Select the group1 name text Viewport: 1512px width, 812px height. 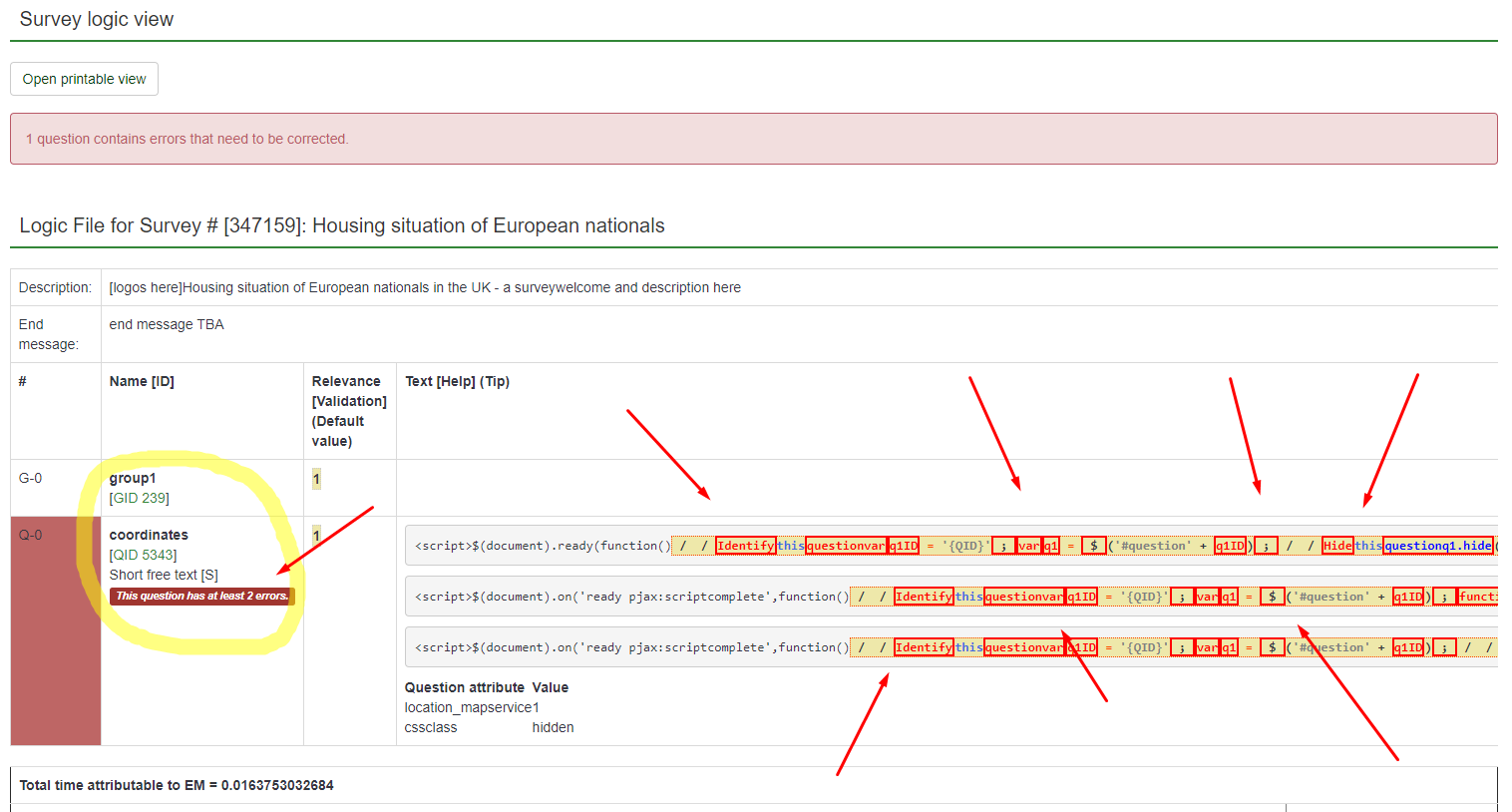[133, 478]
